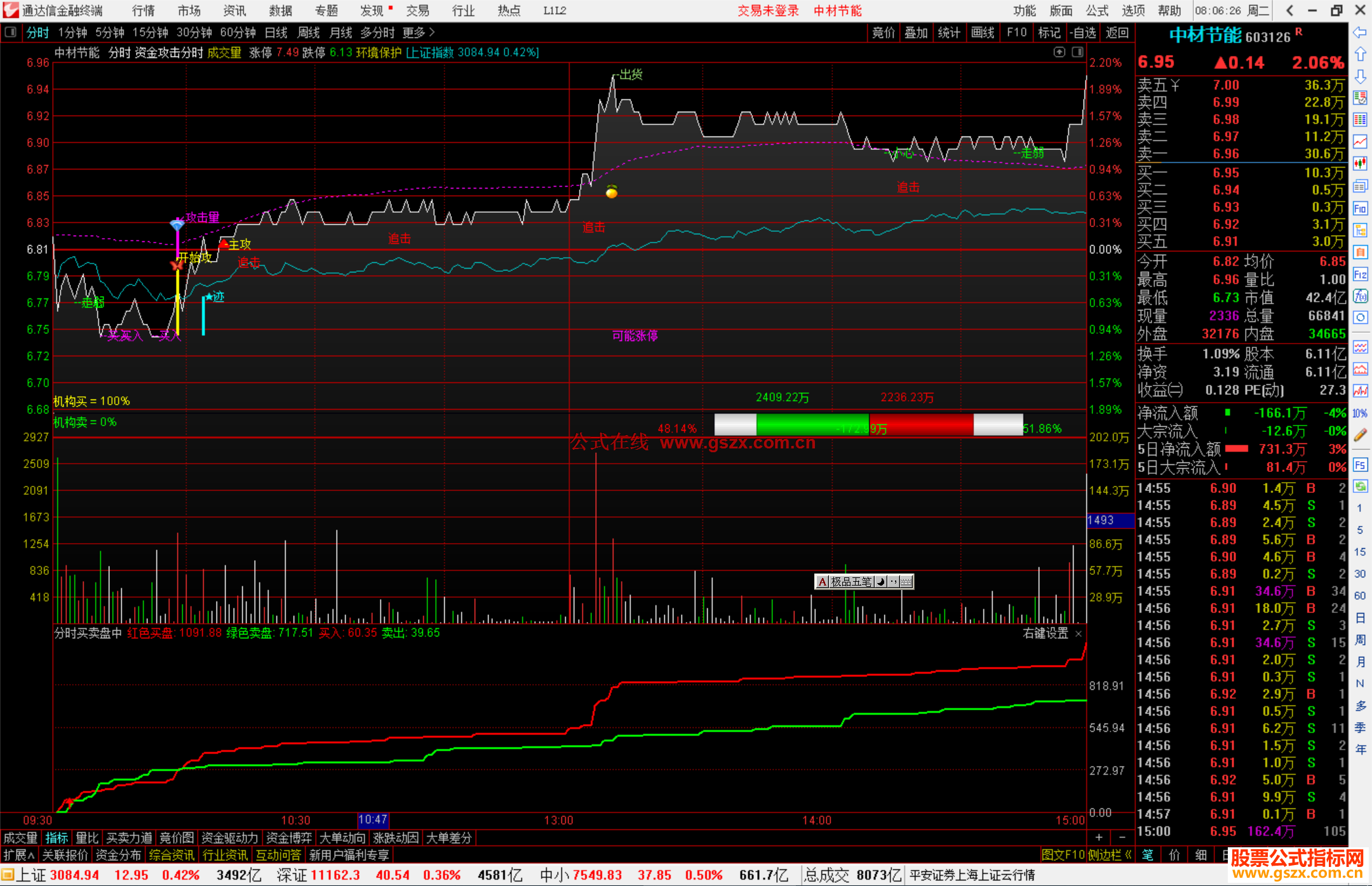The height and width of the screenshot is (886, 1372).
Task: Toggle -自选 watchlist button
Action: click(x=1082, y=32)
